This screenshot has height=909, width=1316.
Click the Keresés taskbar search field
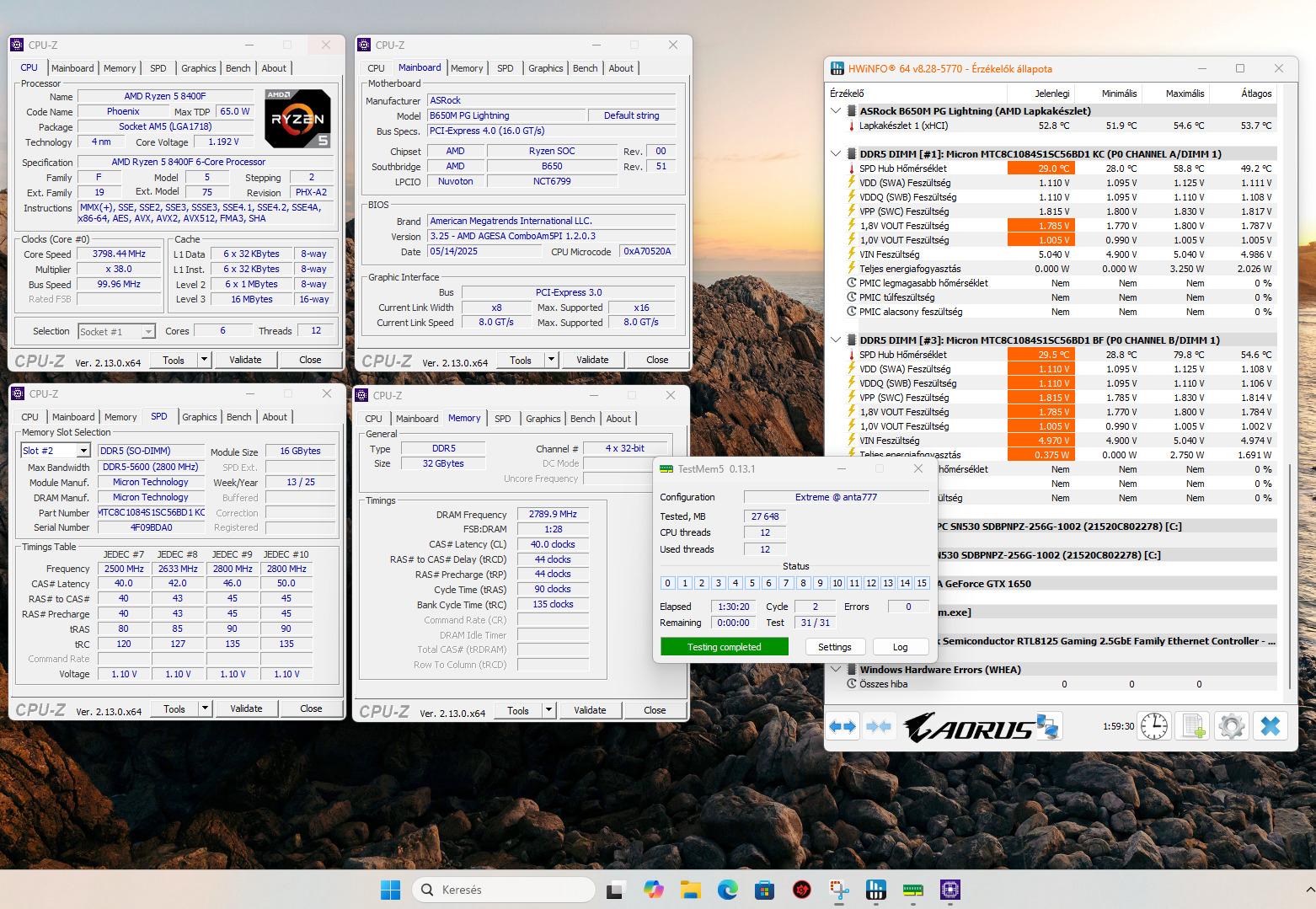click(x=504, y=890)
